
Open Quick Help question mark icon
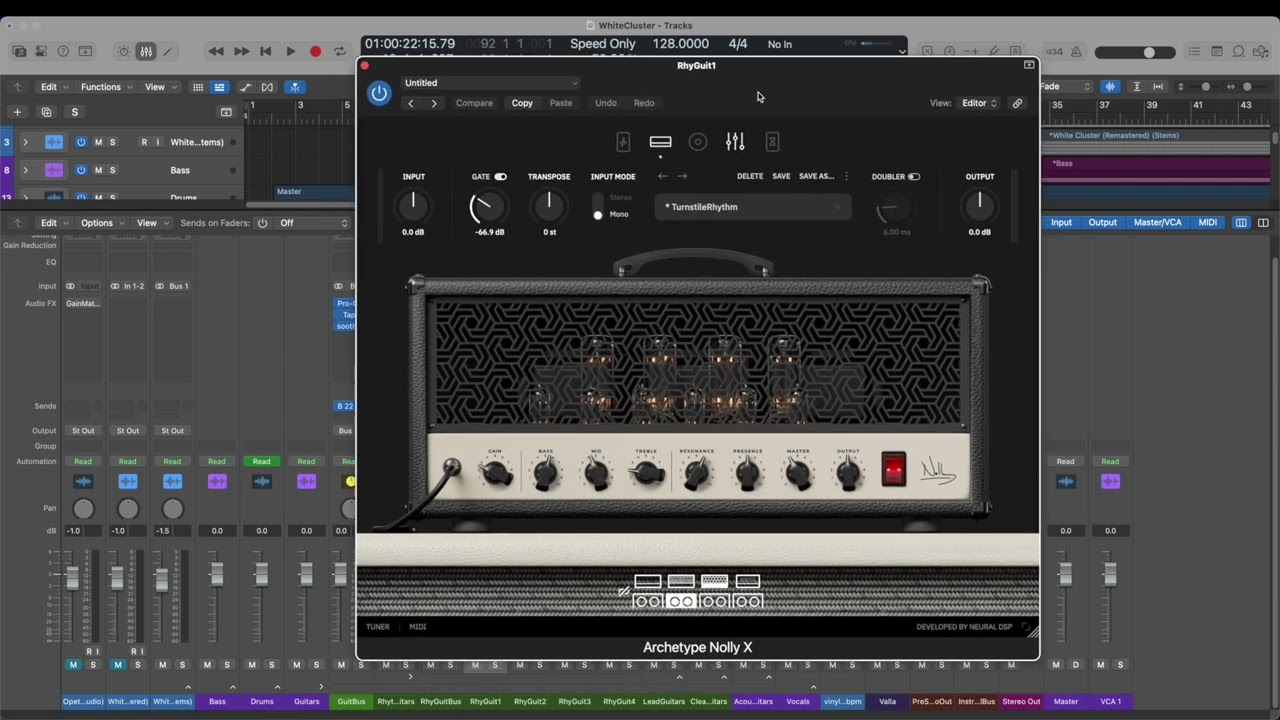point(63,51)
